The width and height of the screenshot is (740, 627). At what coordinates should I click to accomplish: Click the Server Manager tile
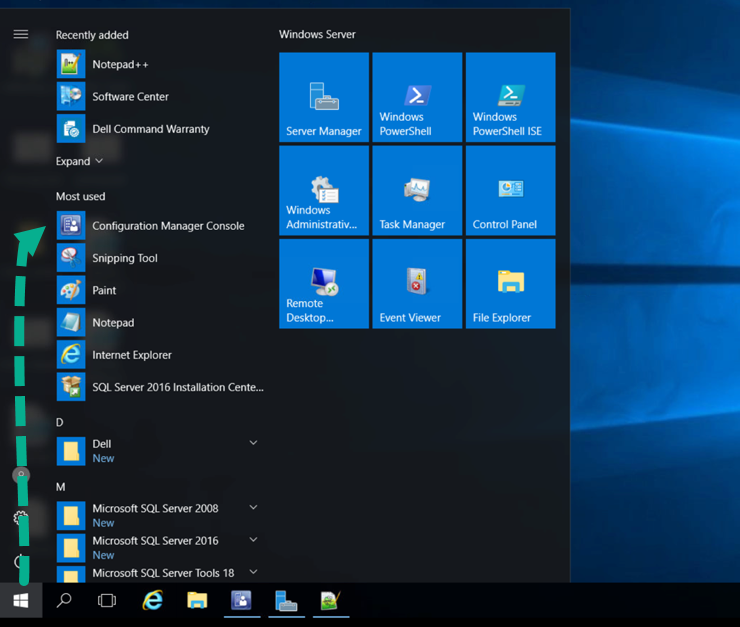[324, 97]
